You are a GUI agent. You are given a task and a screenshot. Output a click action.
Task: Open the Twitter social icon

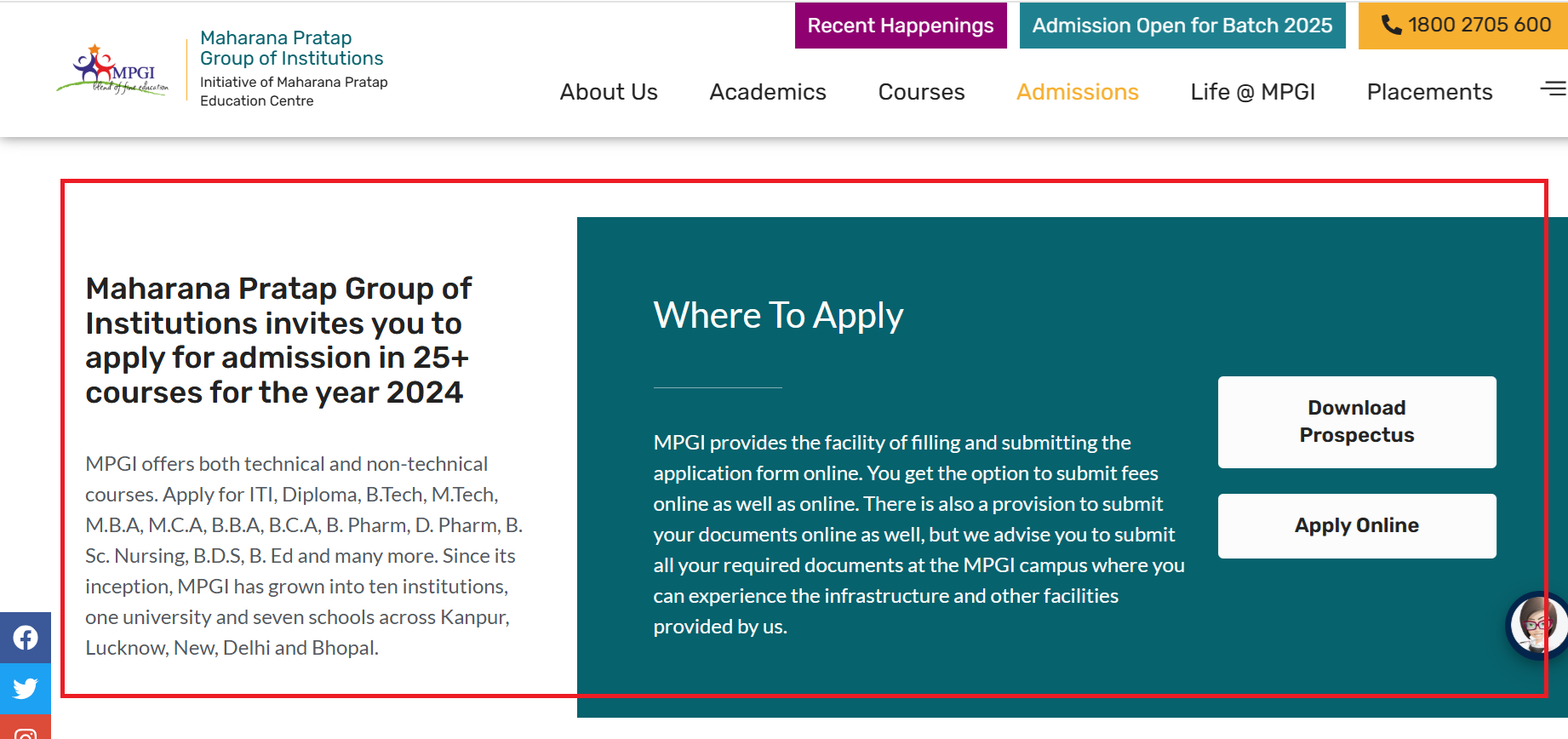click(x=26, y=688)
